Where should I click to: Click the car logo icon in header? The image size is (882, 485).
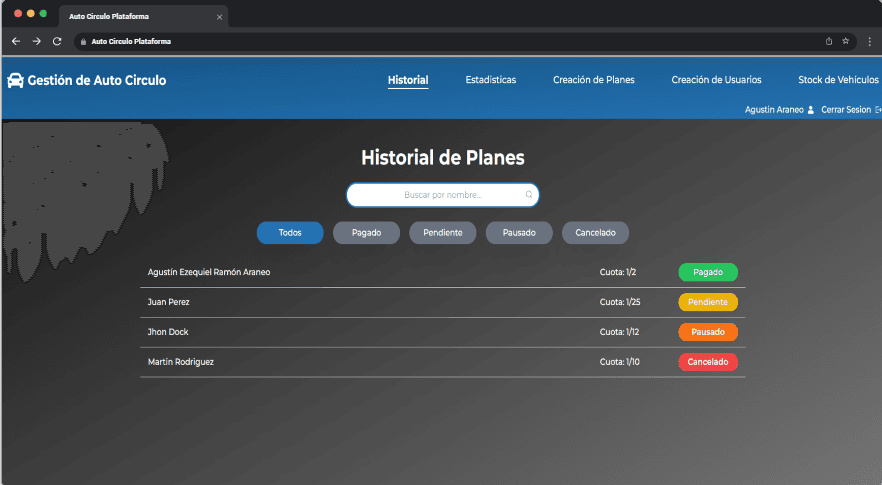pos(15,80)
